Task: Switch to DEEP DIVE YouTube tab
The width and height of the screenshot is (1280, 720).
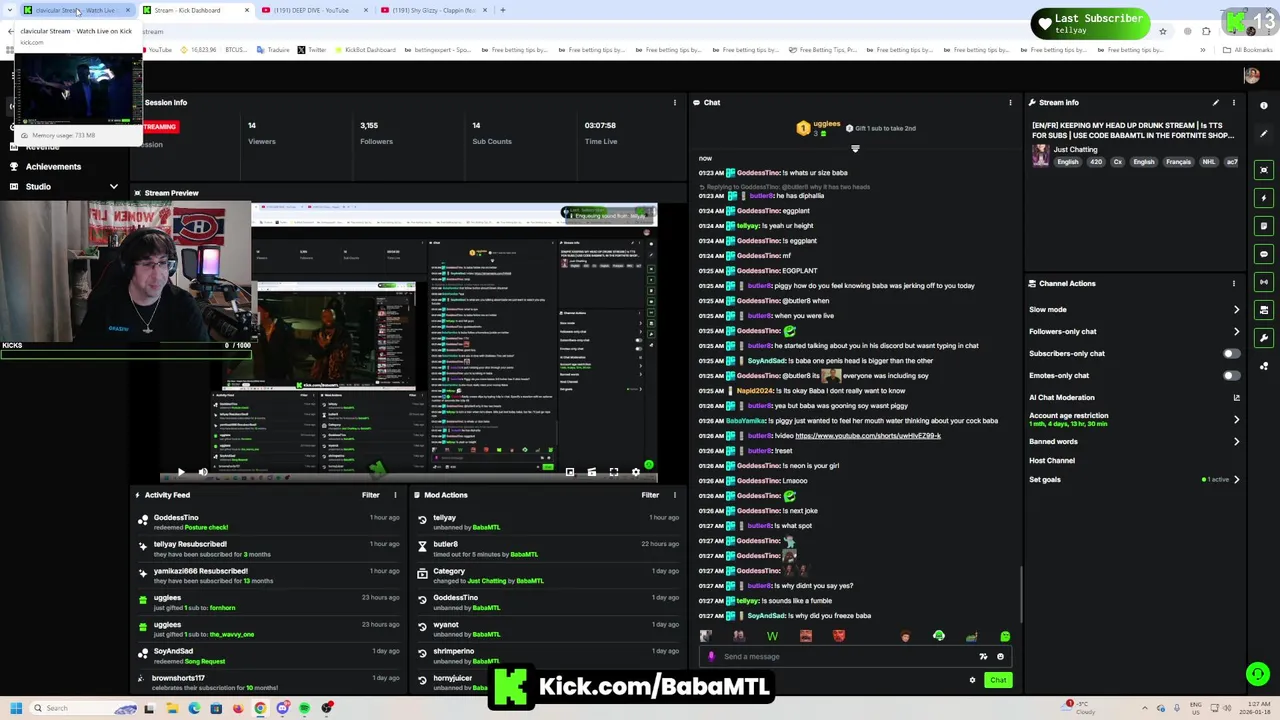Action: (313, 10)
